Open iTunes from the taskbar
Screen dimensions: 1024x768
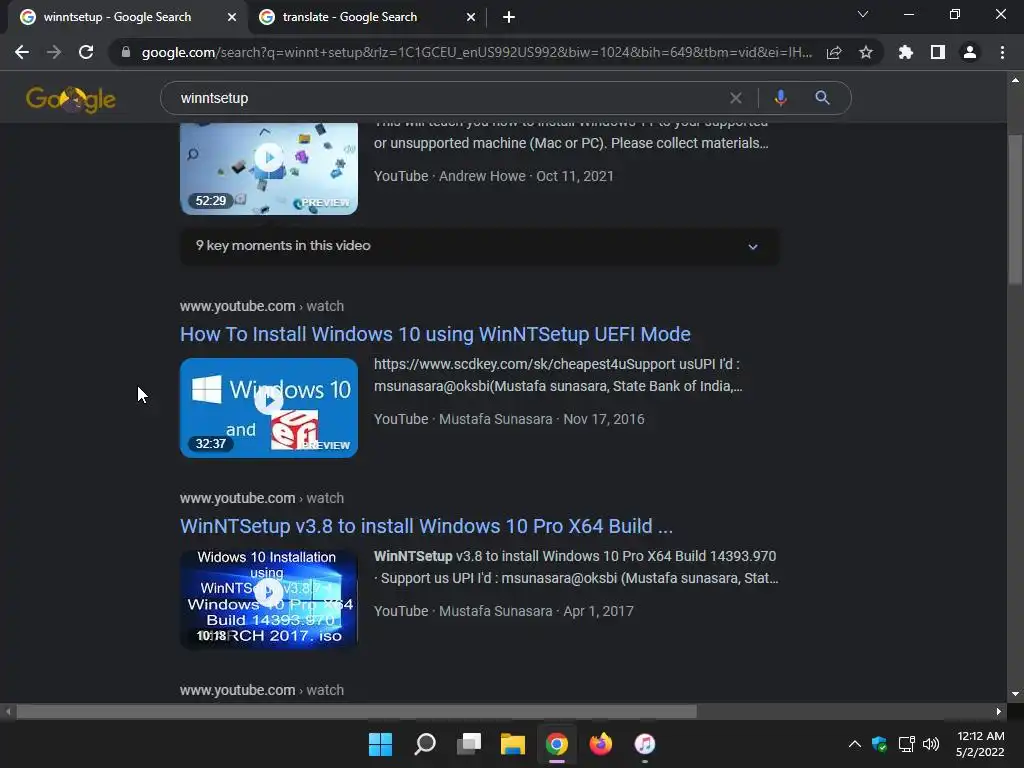pyautogui.click(x=645, y=744)
